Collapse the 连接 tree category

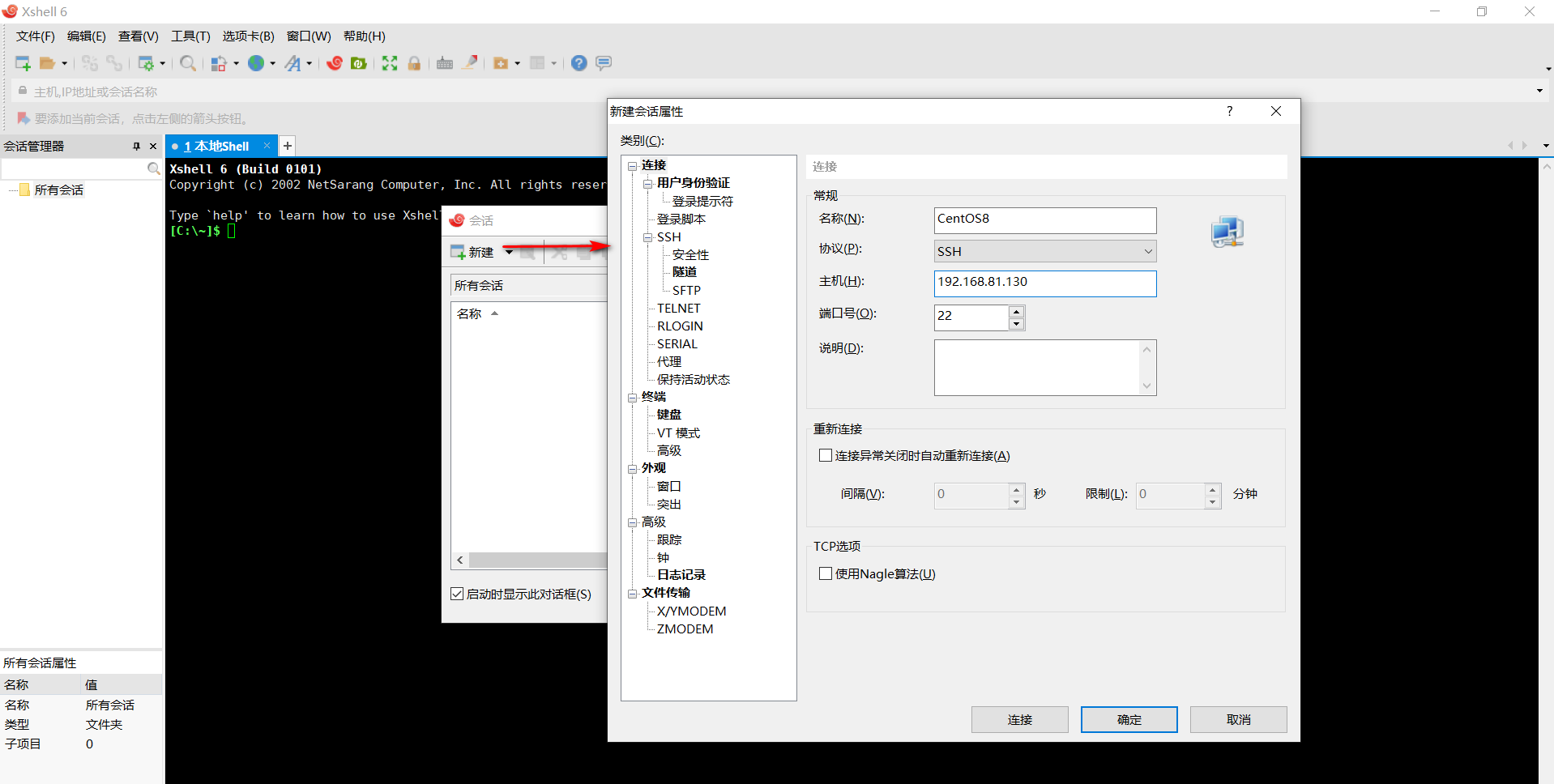coord(633,166)
